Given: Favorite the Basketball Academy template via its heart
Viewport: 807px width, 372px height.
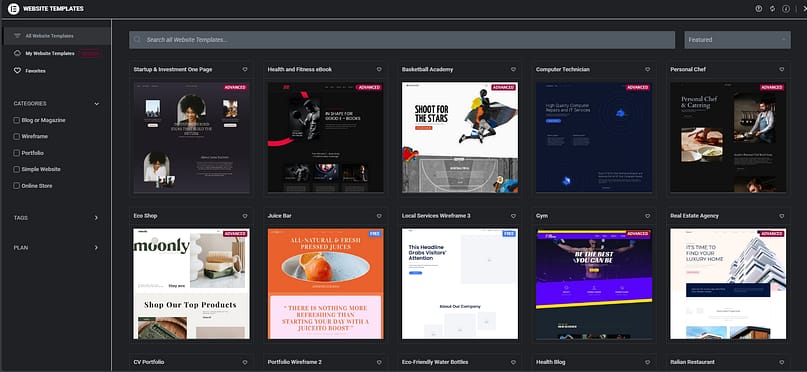Looking at the screenshot, I should click(513, 69).
